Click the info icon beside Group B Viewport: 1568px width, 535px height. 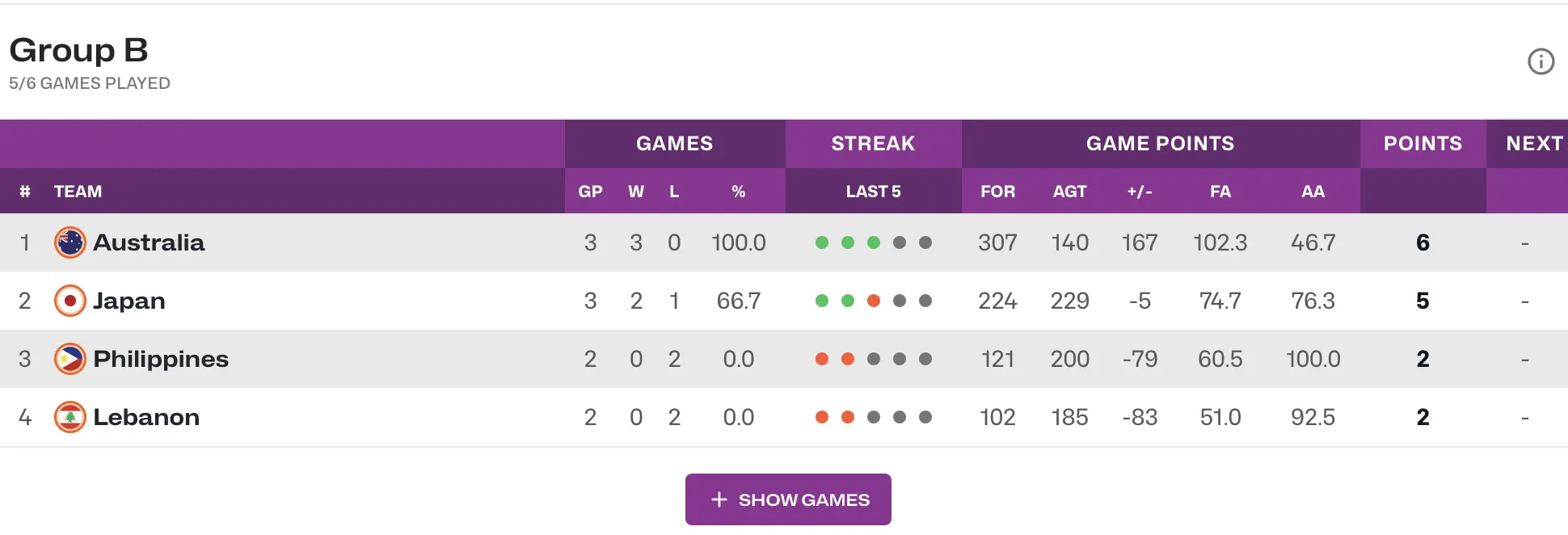pos(1541,61)
